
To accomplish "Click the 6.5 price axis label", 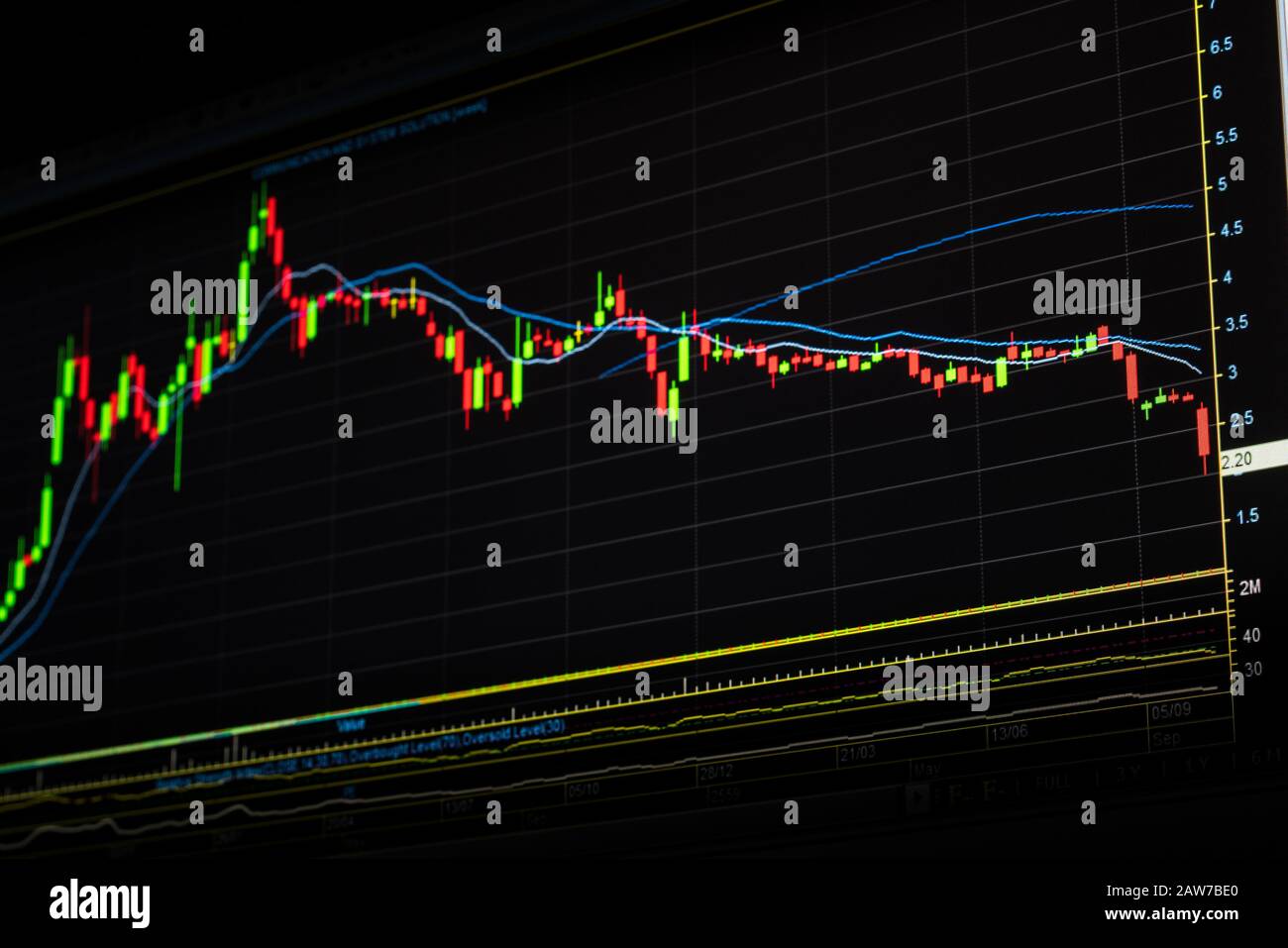I will click(1221, 45).
